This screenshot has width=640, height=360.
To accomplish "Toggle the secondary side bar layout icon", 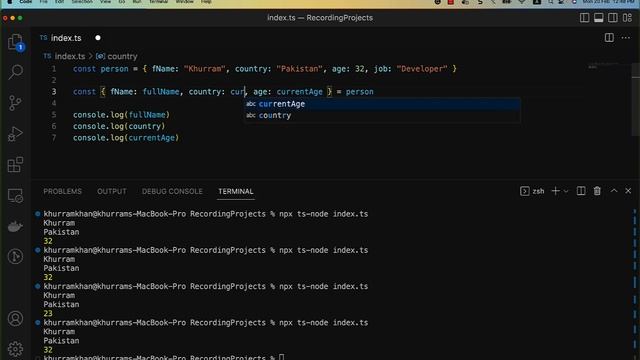I will (613, 18).
